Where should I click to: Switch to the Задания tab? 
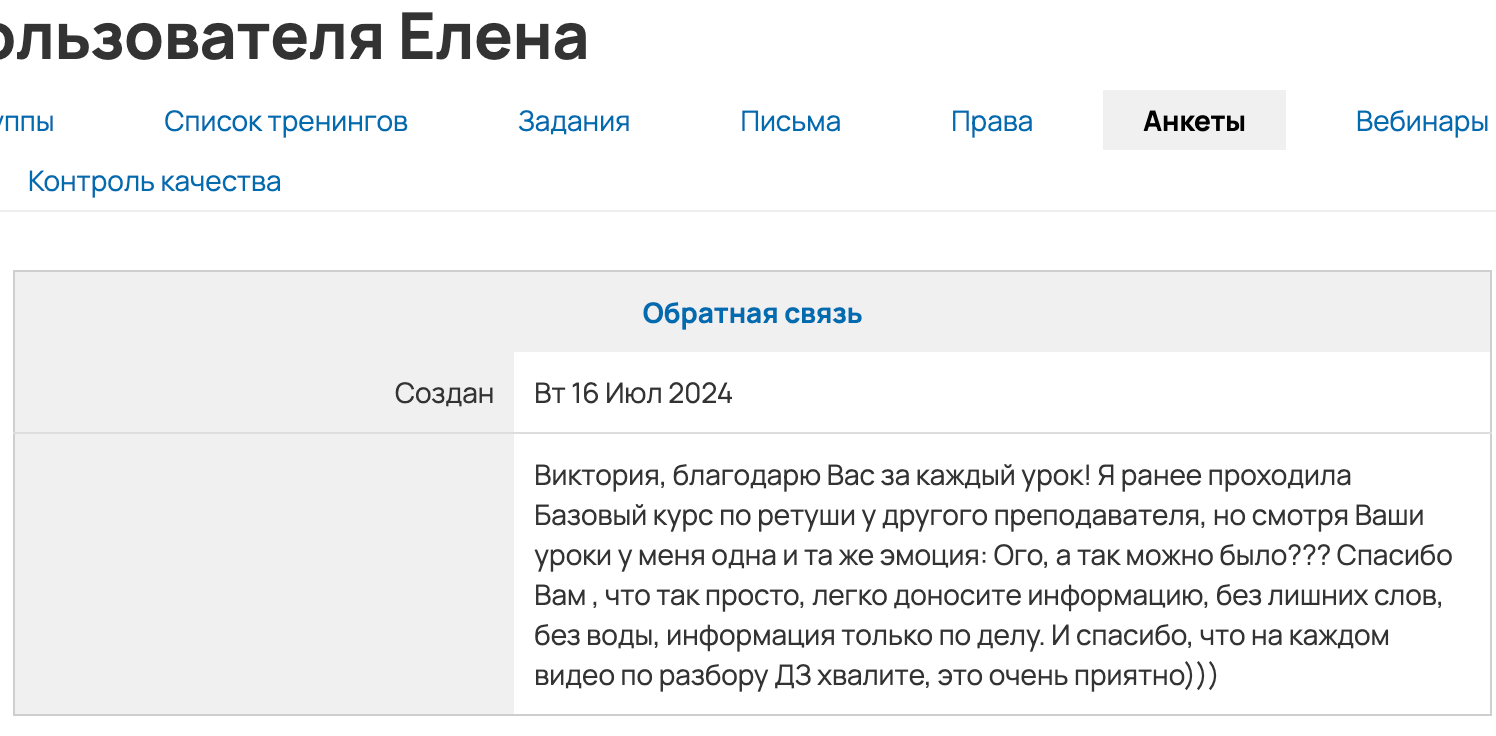click(574, 120)
